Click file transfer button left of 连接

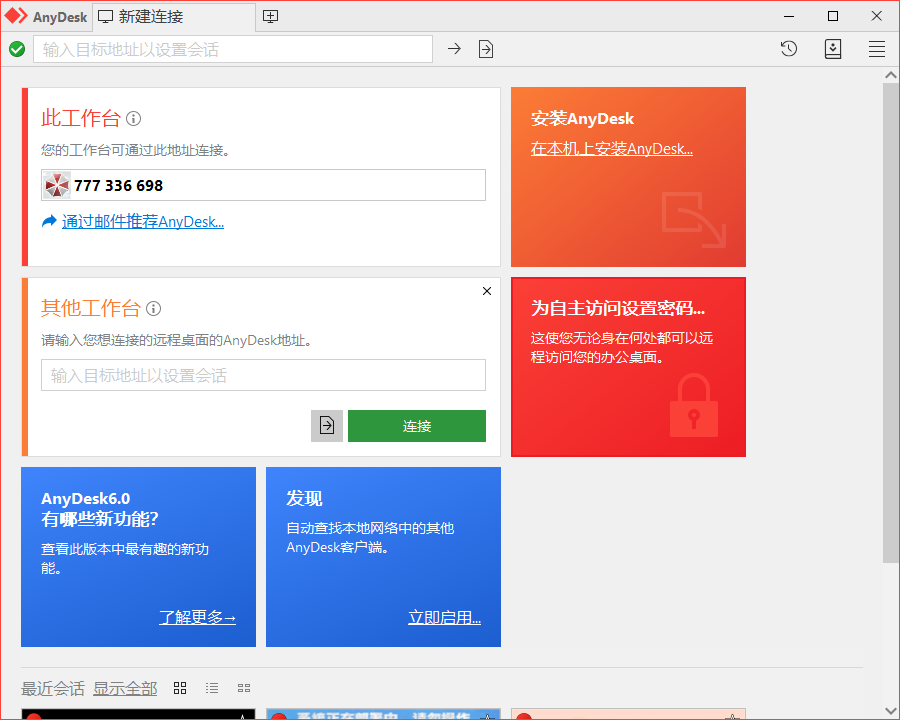click(x=327, y=426)
